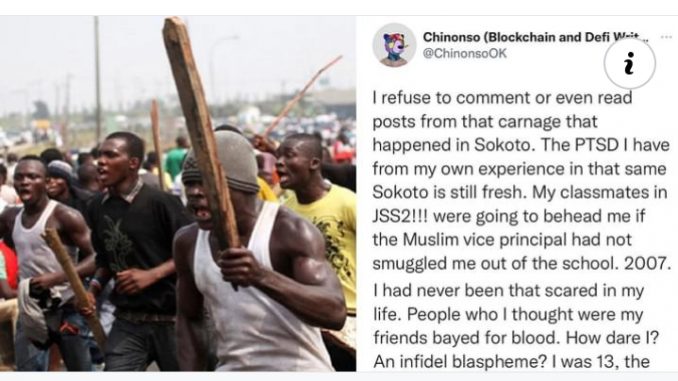This screenshot has height=381, width=678.
Task: Click the large raised wooden plank in photo
Action: pos(200,134)
